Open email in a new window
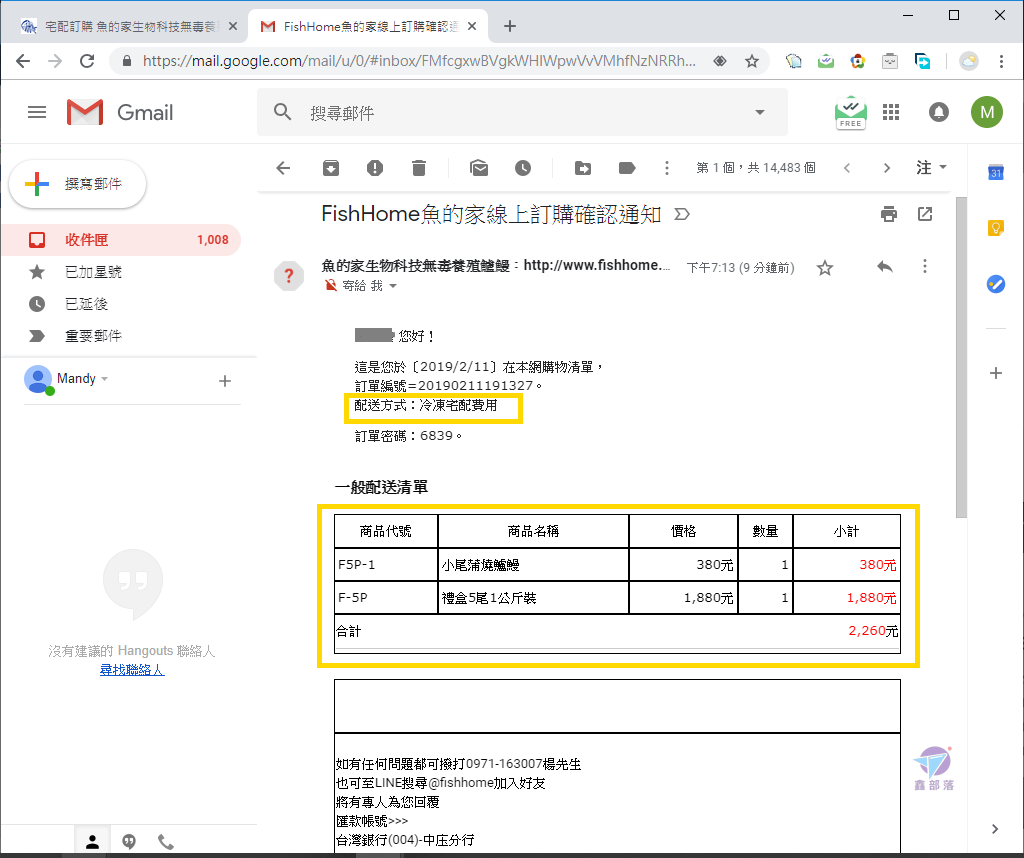Image resolution: width=1024 pixels, height=858 pixels. point(925,214)
